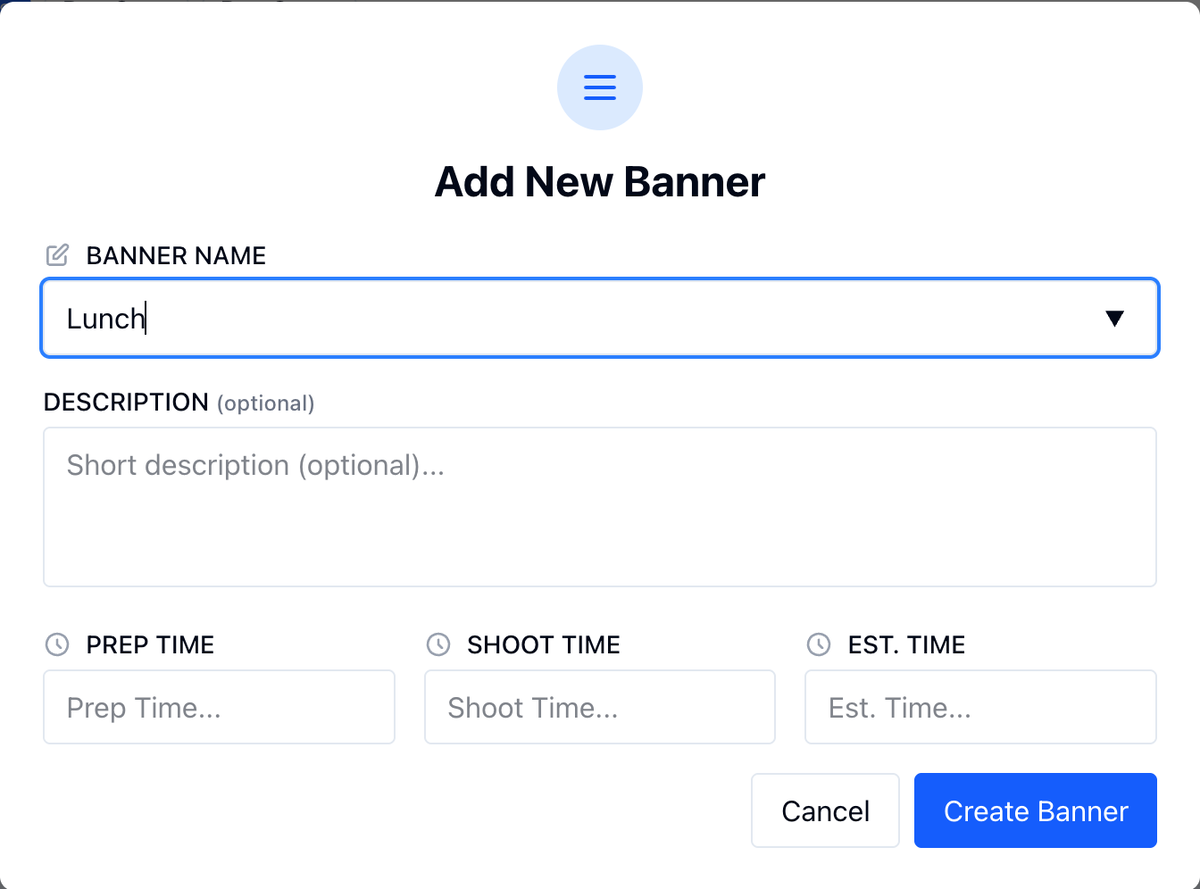Click the PREP TIME label text
The width and height of the screenshot is (1200, 889).
click(x=150, y=645)
